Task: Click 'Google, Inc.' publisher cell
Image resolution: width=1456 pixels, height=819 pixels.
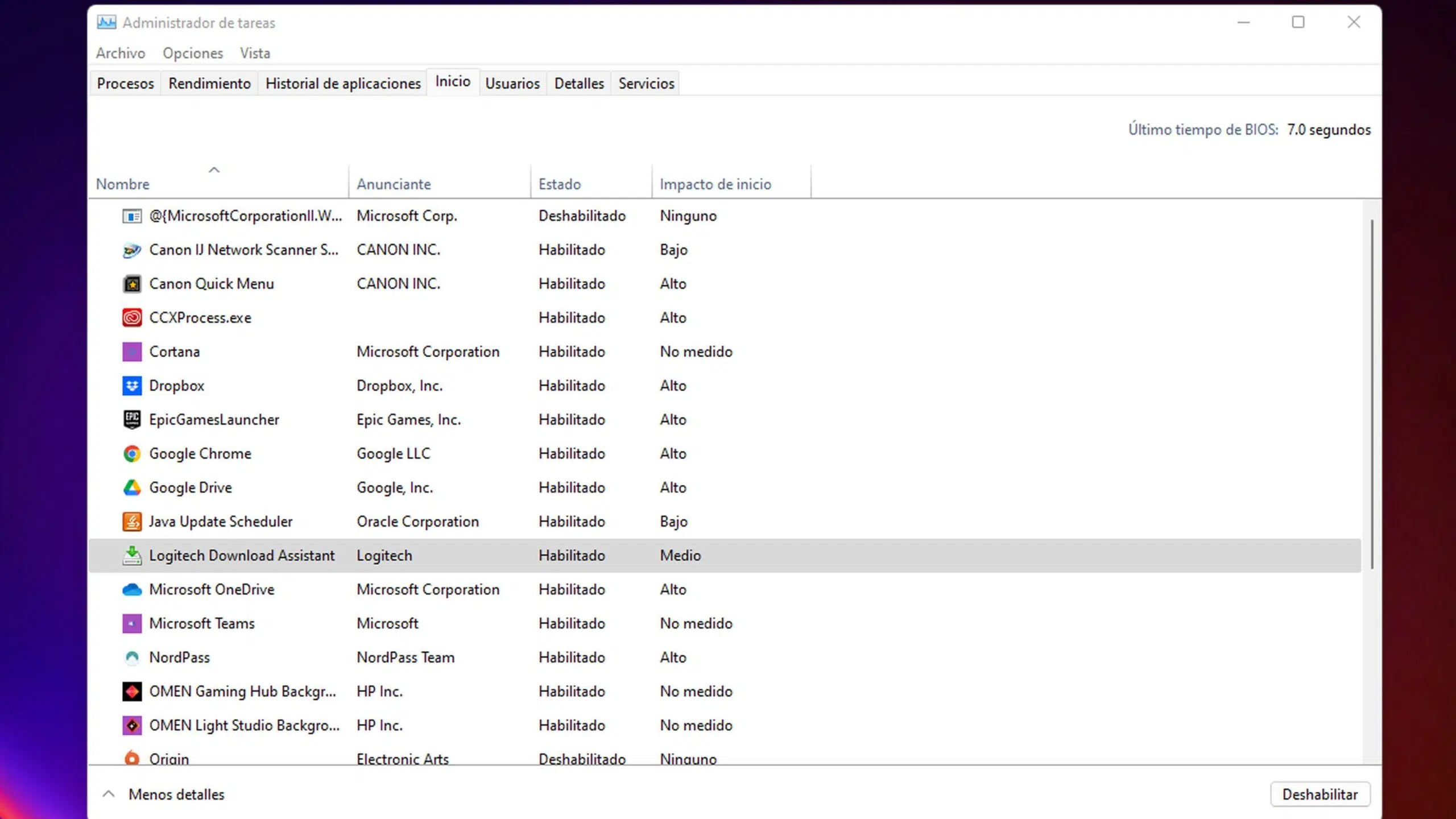Action: pos(394,488)
